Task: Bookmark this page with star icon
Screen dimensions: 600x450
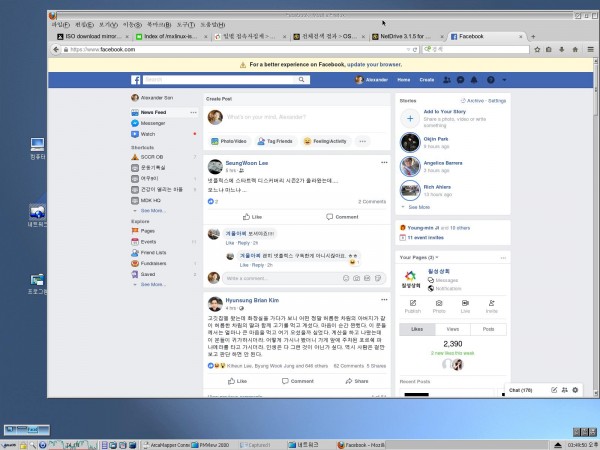Action: 537,49
